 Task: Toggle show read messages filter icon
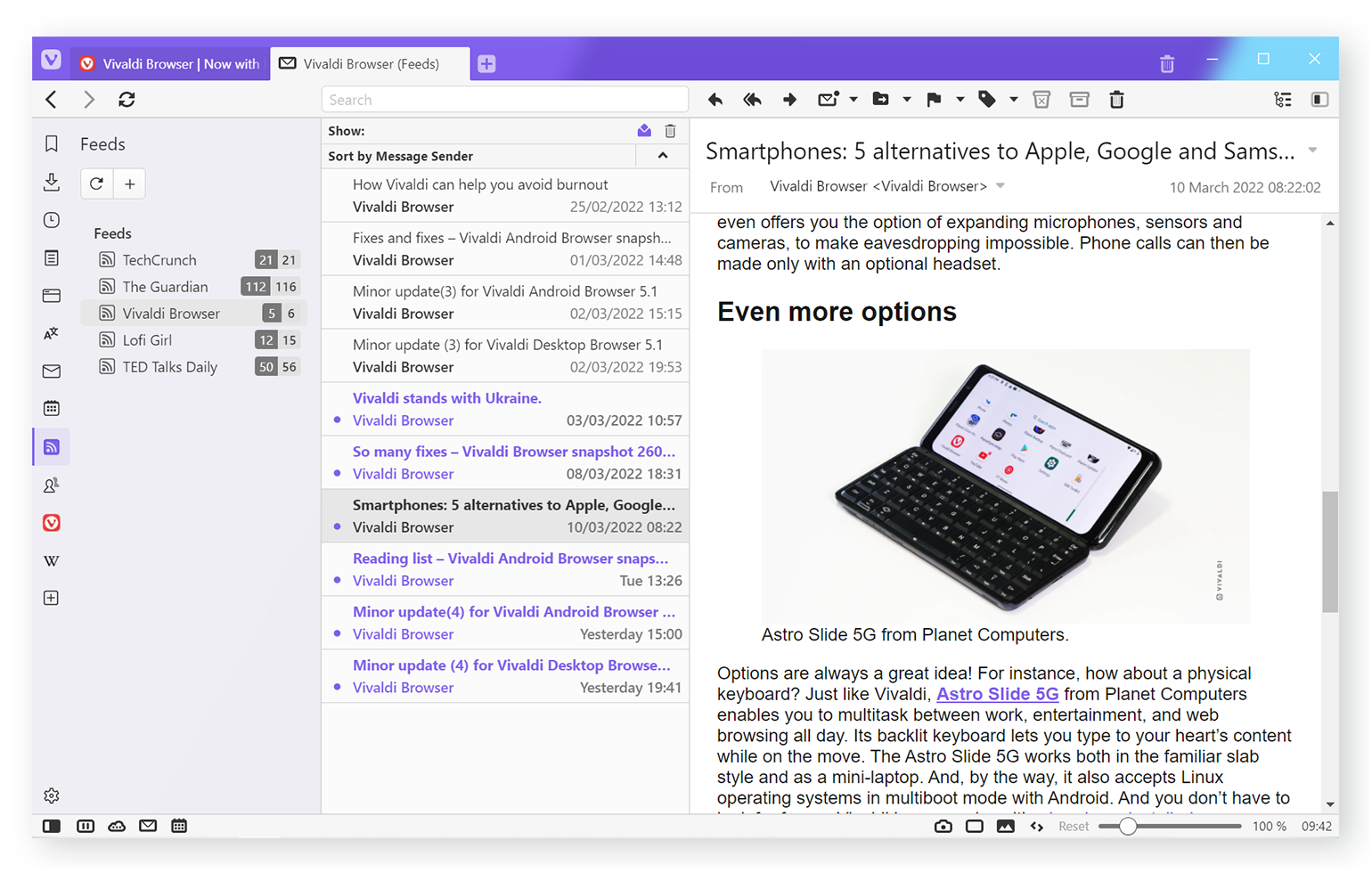point(644,131)
